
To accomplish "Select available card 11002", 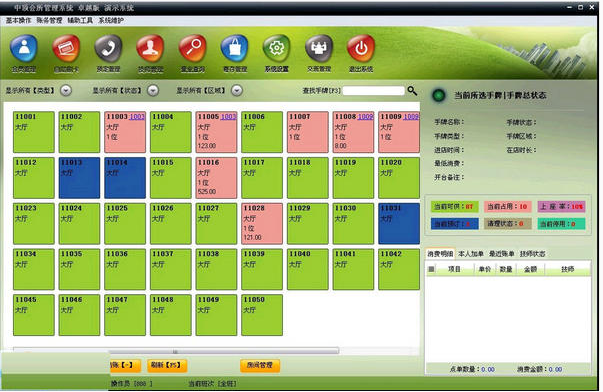I will point(79,132).
